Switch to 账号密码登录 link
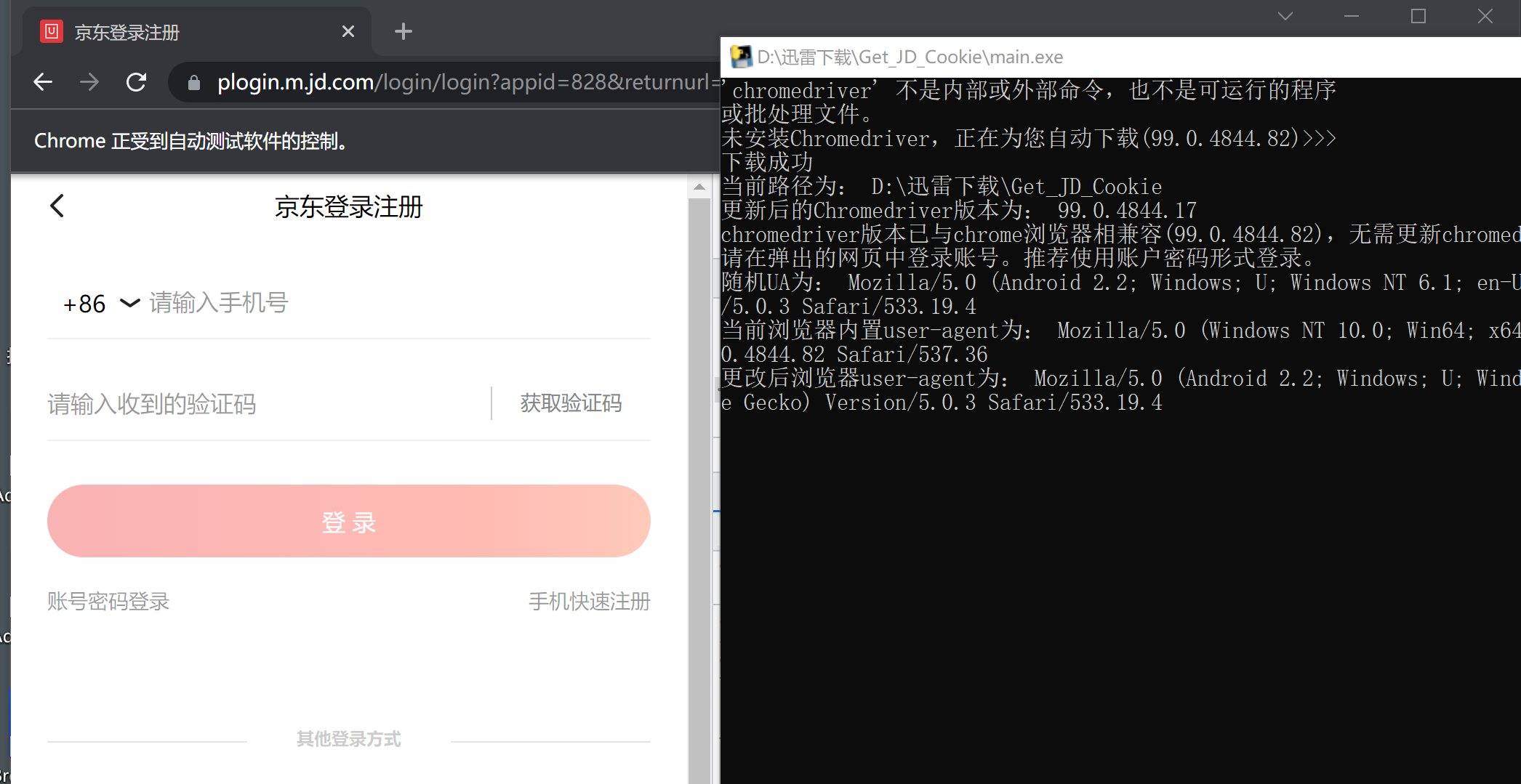The image size is (1521, 784). pos(108,601)
